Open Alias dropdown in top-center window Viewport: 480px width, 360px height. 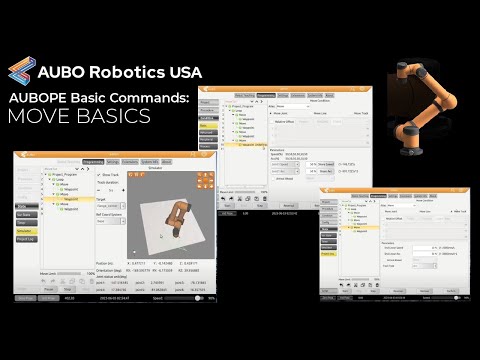pyautogui.click(x=293, y=106)
